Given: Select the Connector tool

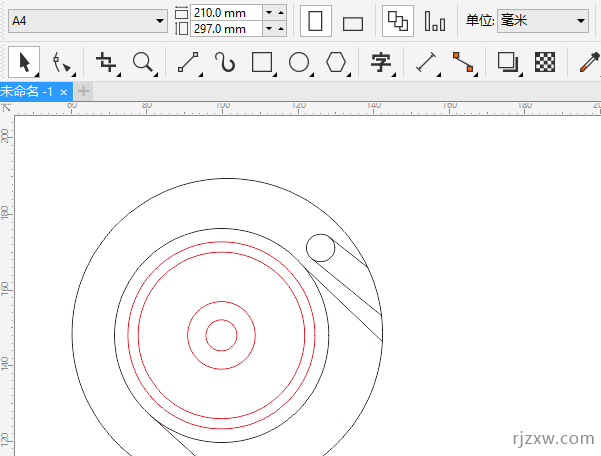Looking at the screenshot, I should pos(462,63).
